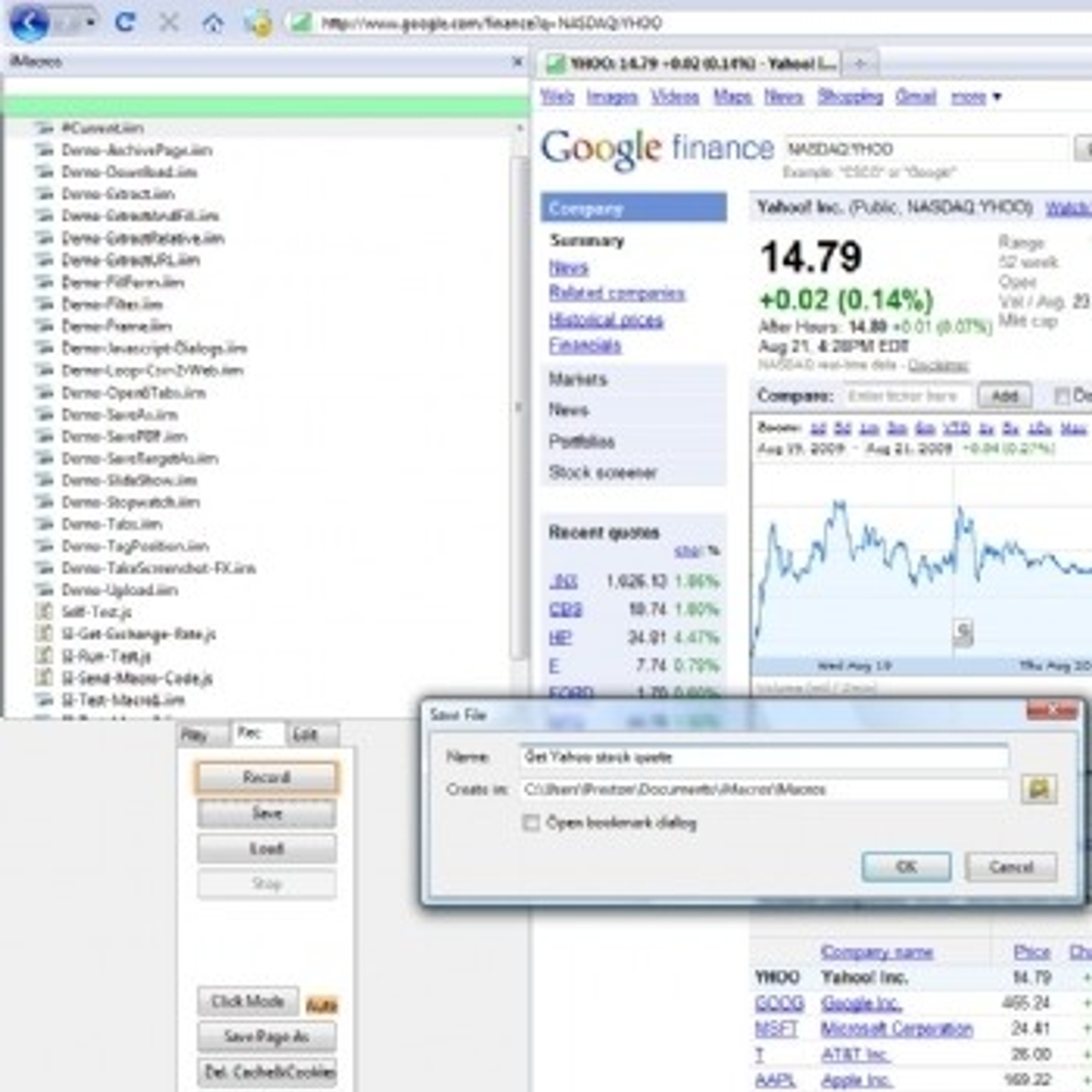Viewport: 1092px width, 1092px height.
Task: Click the browser Back arrow button
Action: coord(29,22)
